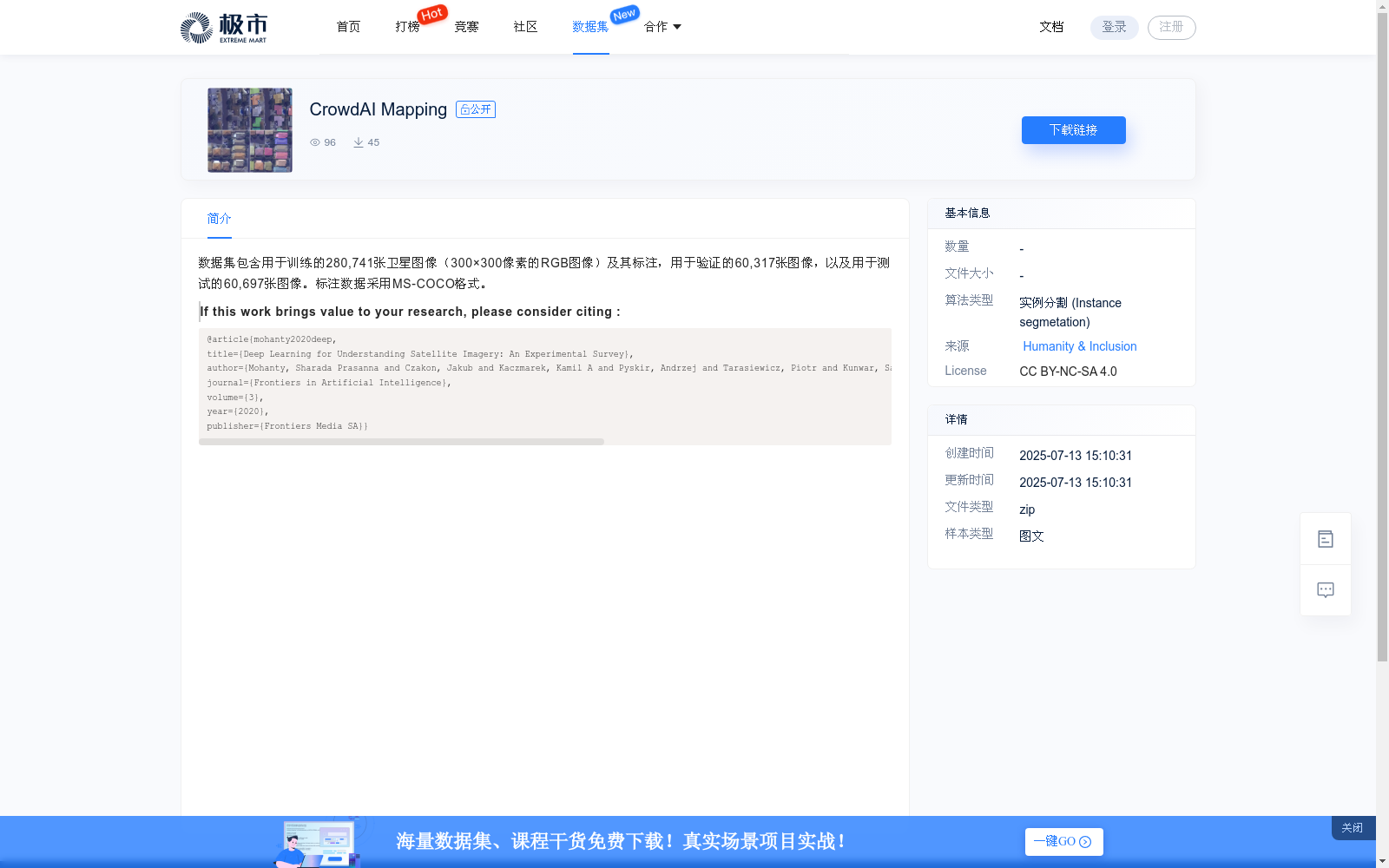1389x868 pixels.
Task: Click the 登录 login button
Action: click(1115, 28)
